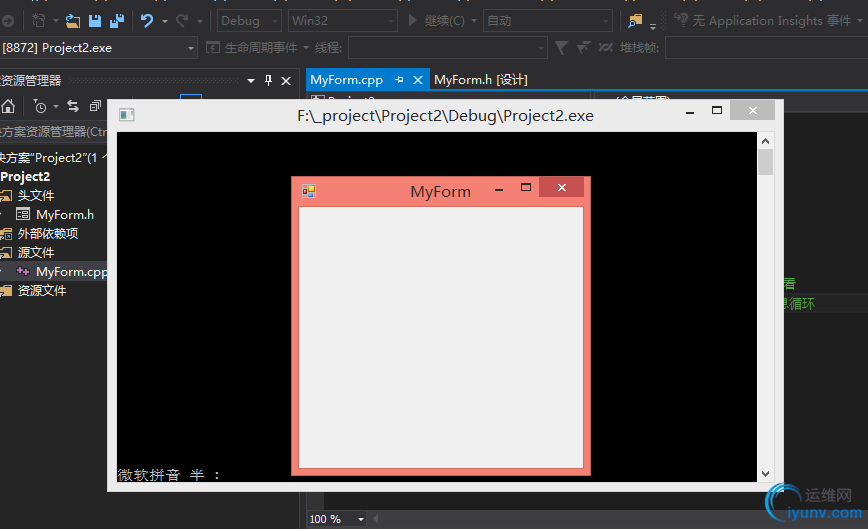Click the collapse all icon in Solution Explorer

coord(96,106)
